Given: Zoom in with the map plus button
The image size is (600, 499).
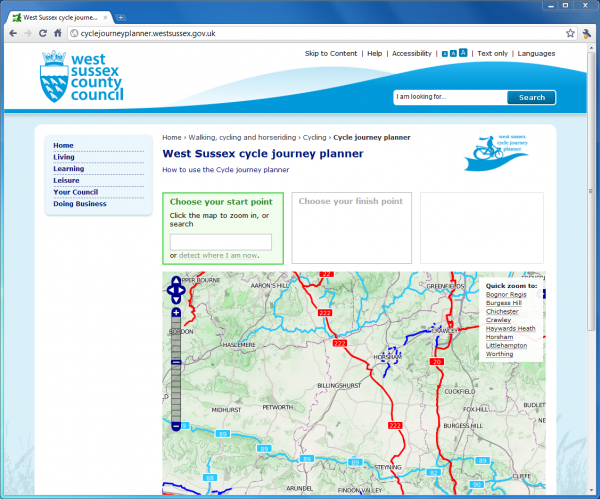Looking at the screenshot, I should pos(176,312).
